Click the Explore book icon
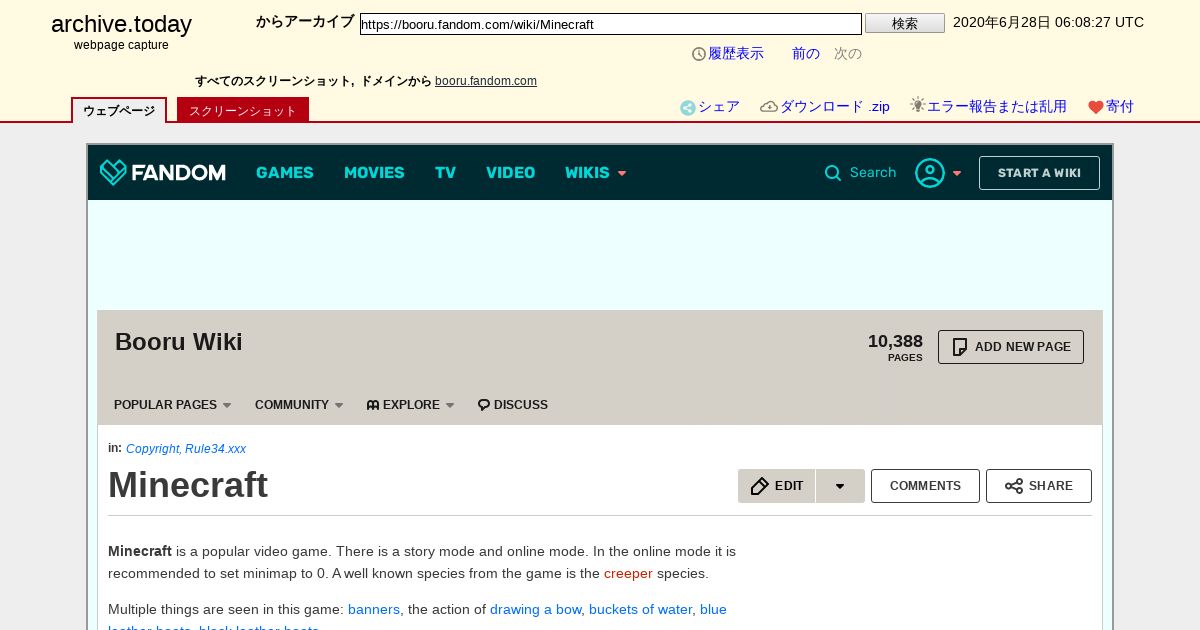 click(x=373, y=405)
